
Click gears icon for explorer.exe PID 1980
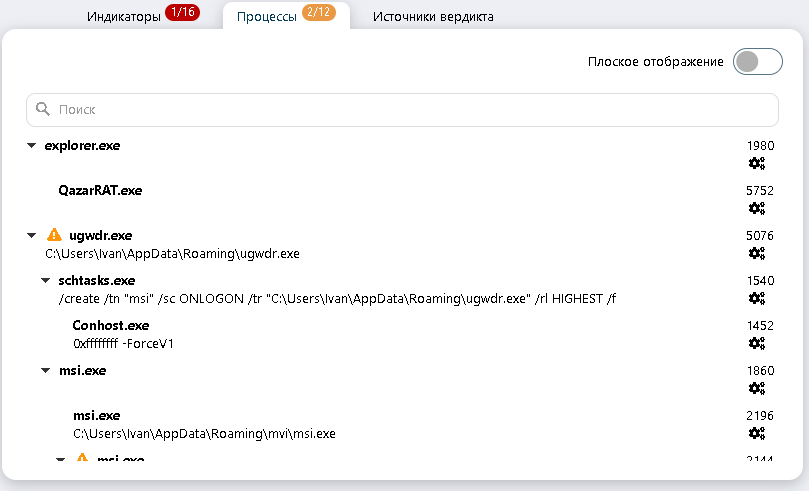point(757,163)
